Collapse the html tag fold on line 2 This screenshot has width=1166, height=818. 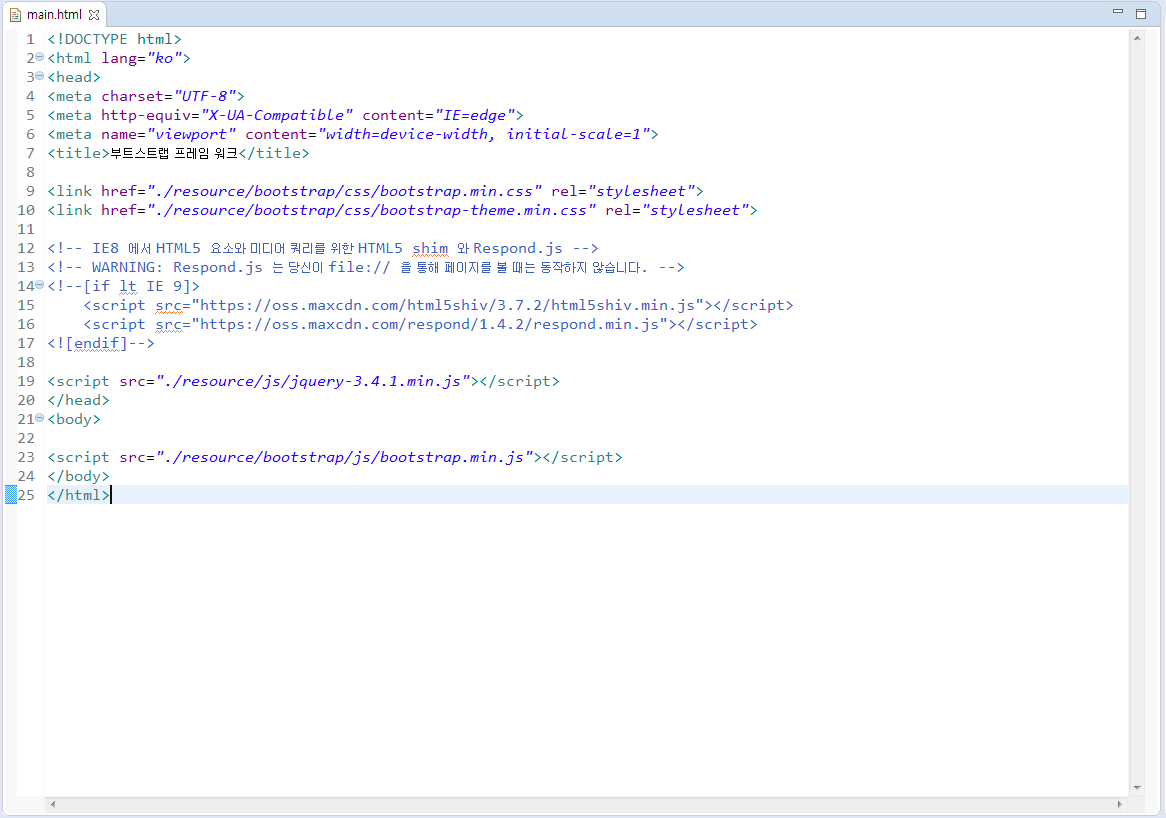(40, 57)
